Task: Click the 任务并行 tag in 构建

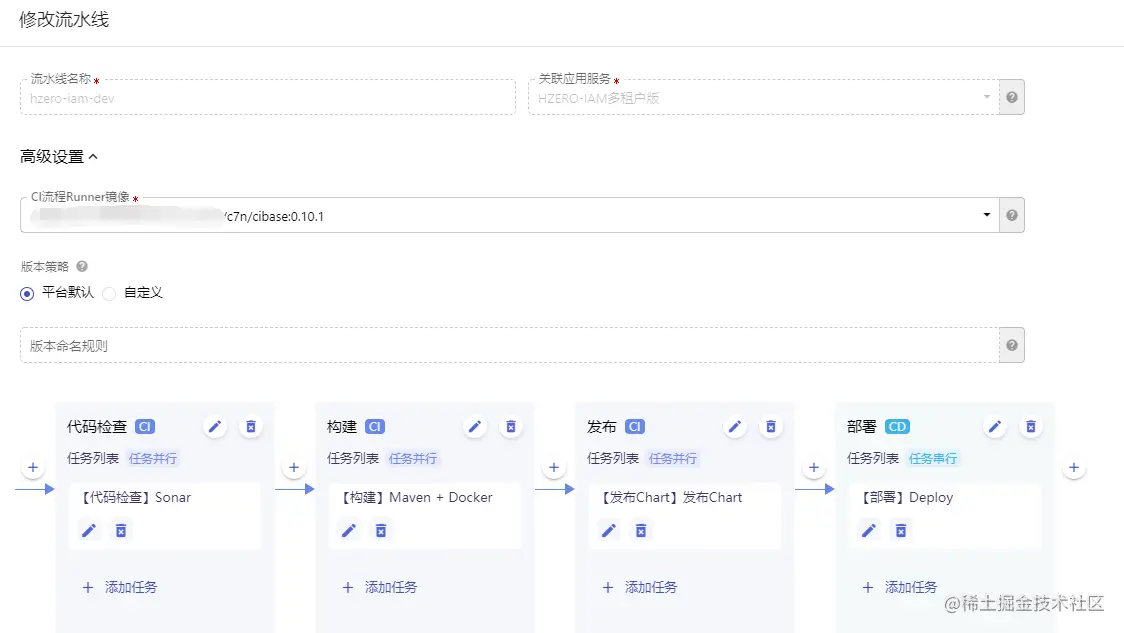Action: (413, 459)
